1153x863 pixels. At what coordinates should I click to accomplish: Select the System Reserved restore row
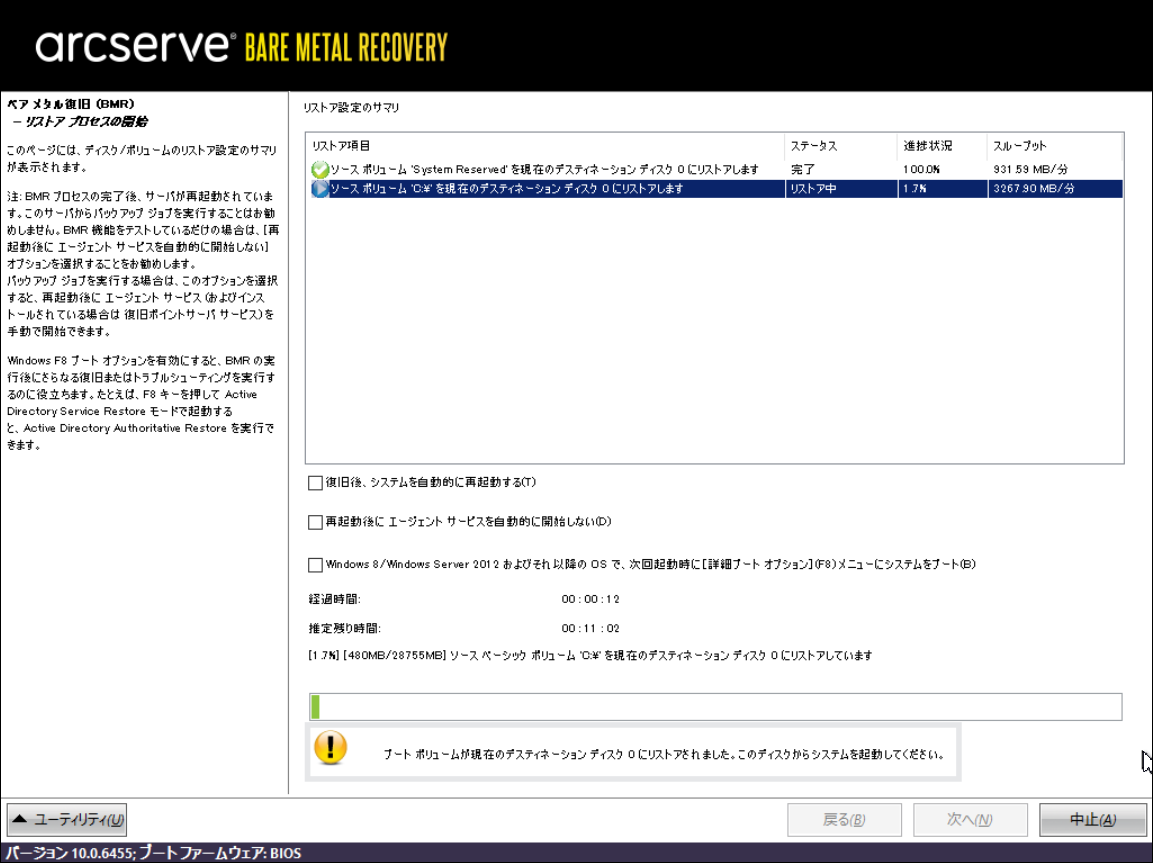[545, 170]
